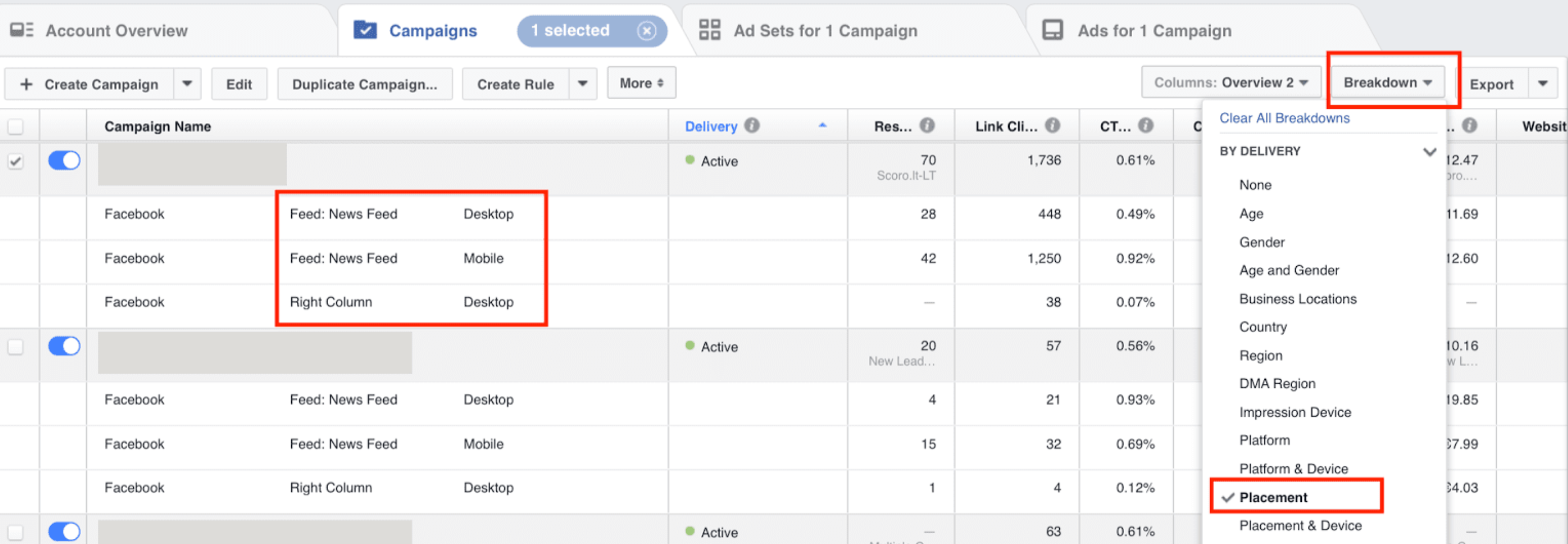The width and height of the screenshot is (1568, 544).
Task: Deselect campaign via the 1 selected X badge
Action: point(647,30)
